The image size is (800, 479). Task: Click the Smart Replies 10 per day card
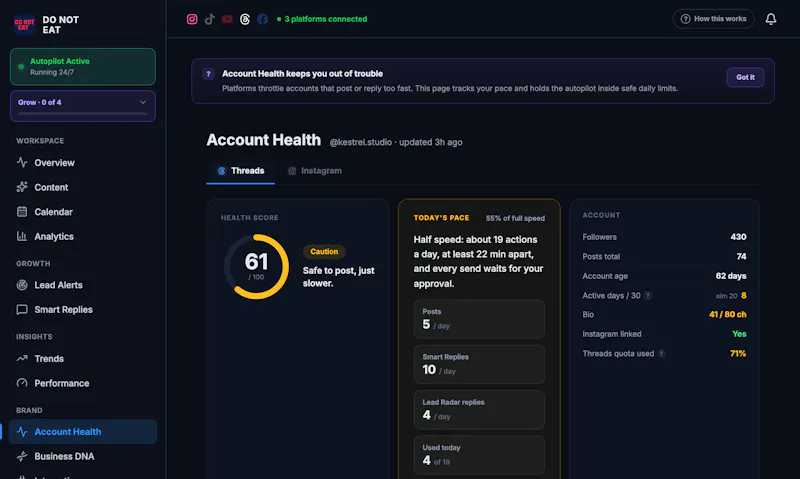point(479,364)
